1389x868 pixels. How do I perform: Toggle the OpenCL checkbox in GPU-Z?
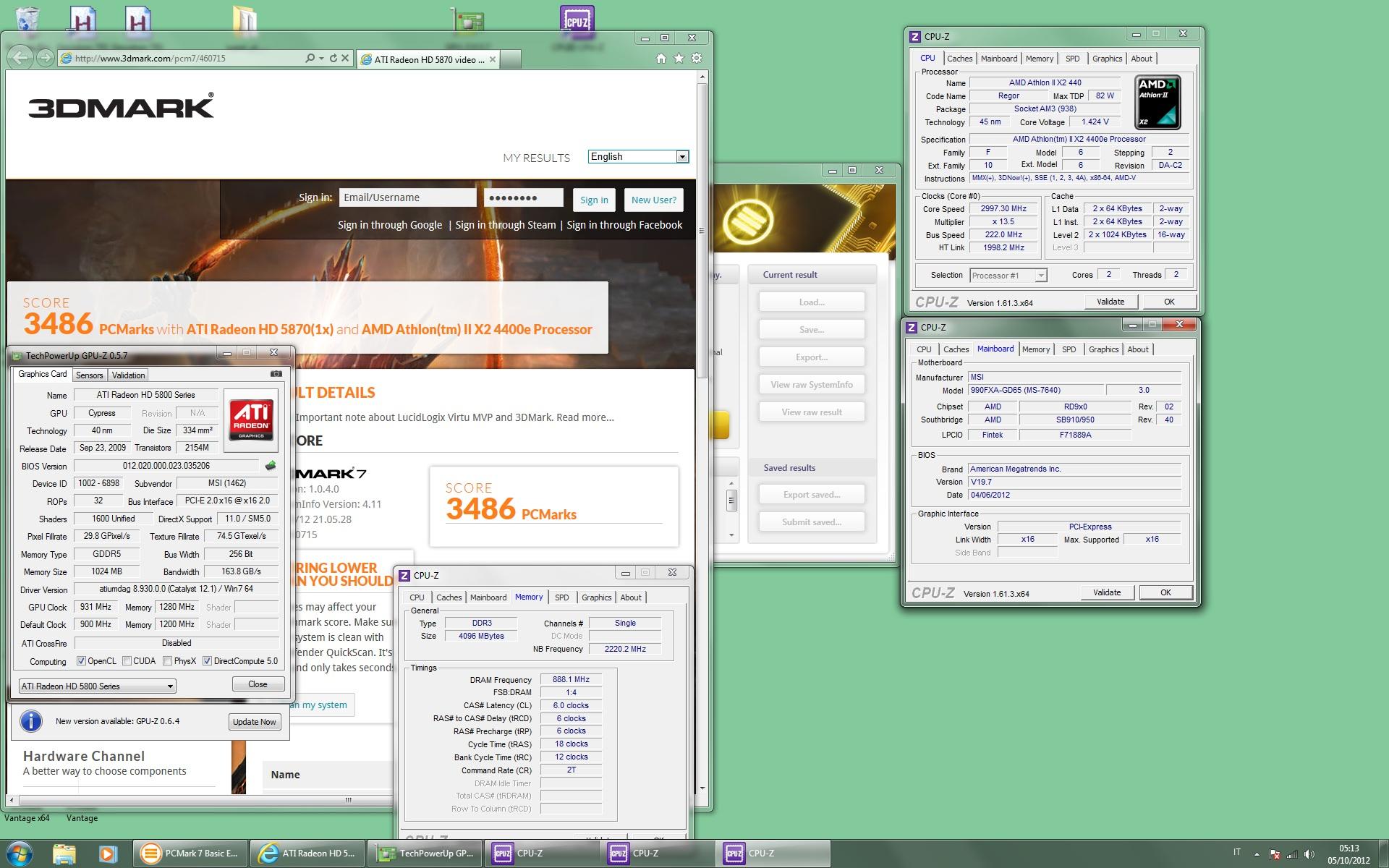click(x=81, y=661)
